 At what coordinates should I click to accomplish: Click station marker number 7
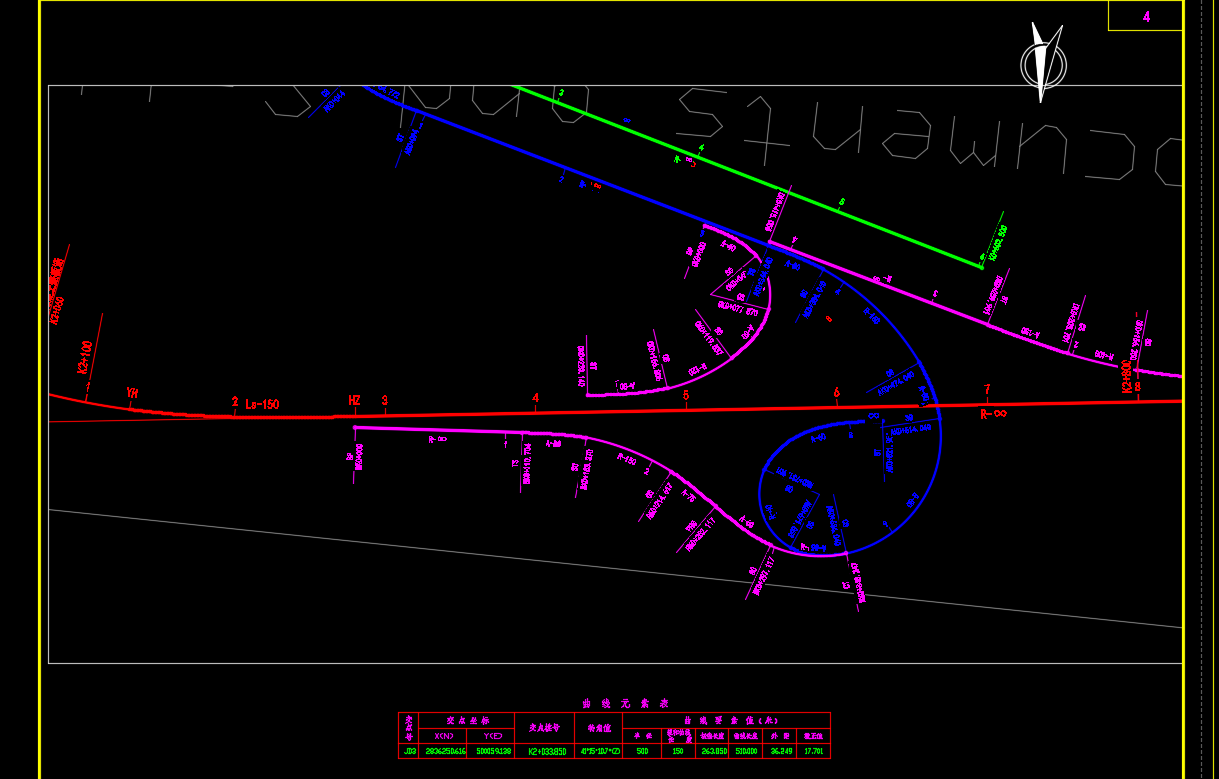click(x=987, y=390)
